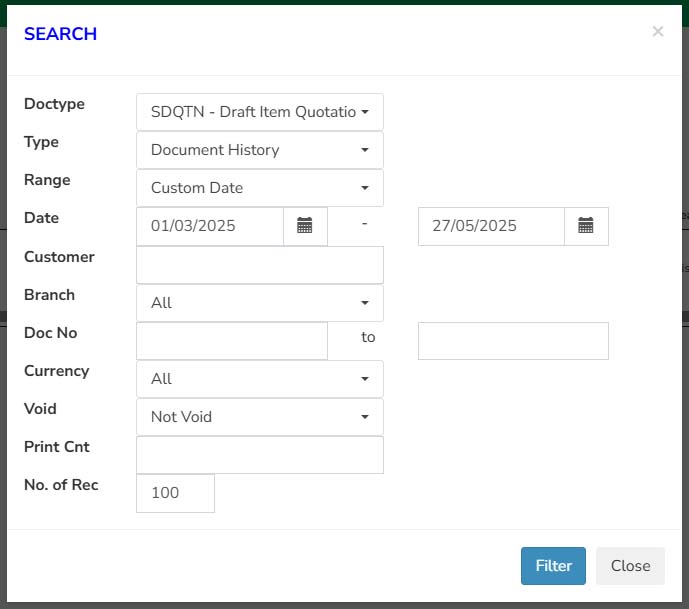Viewport: 689px width, 609px height.
Task: Click the No. of Rec field
Action: 175,493
